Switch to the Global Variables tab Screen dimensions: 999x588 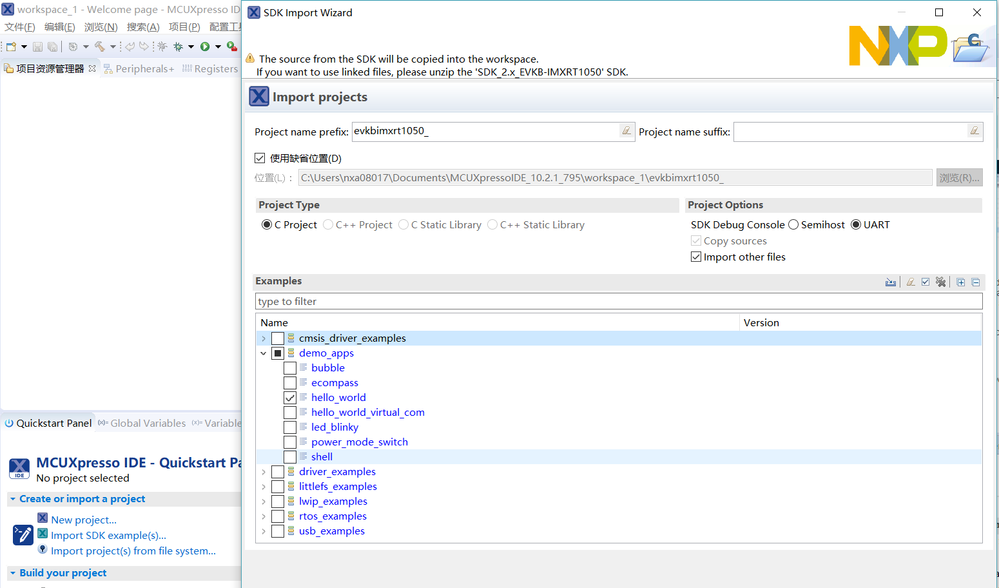141,423
